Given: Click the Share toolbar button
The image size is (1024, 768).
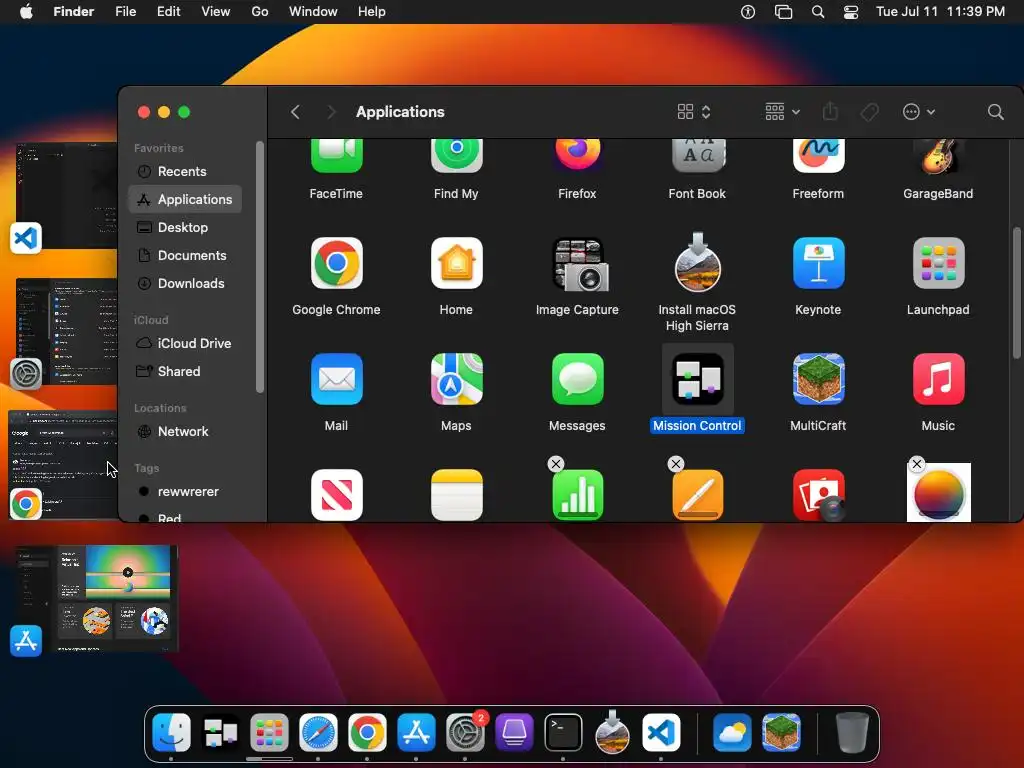Looking at the screenshot, I should [x=830, y=112].
